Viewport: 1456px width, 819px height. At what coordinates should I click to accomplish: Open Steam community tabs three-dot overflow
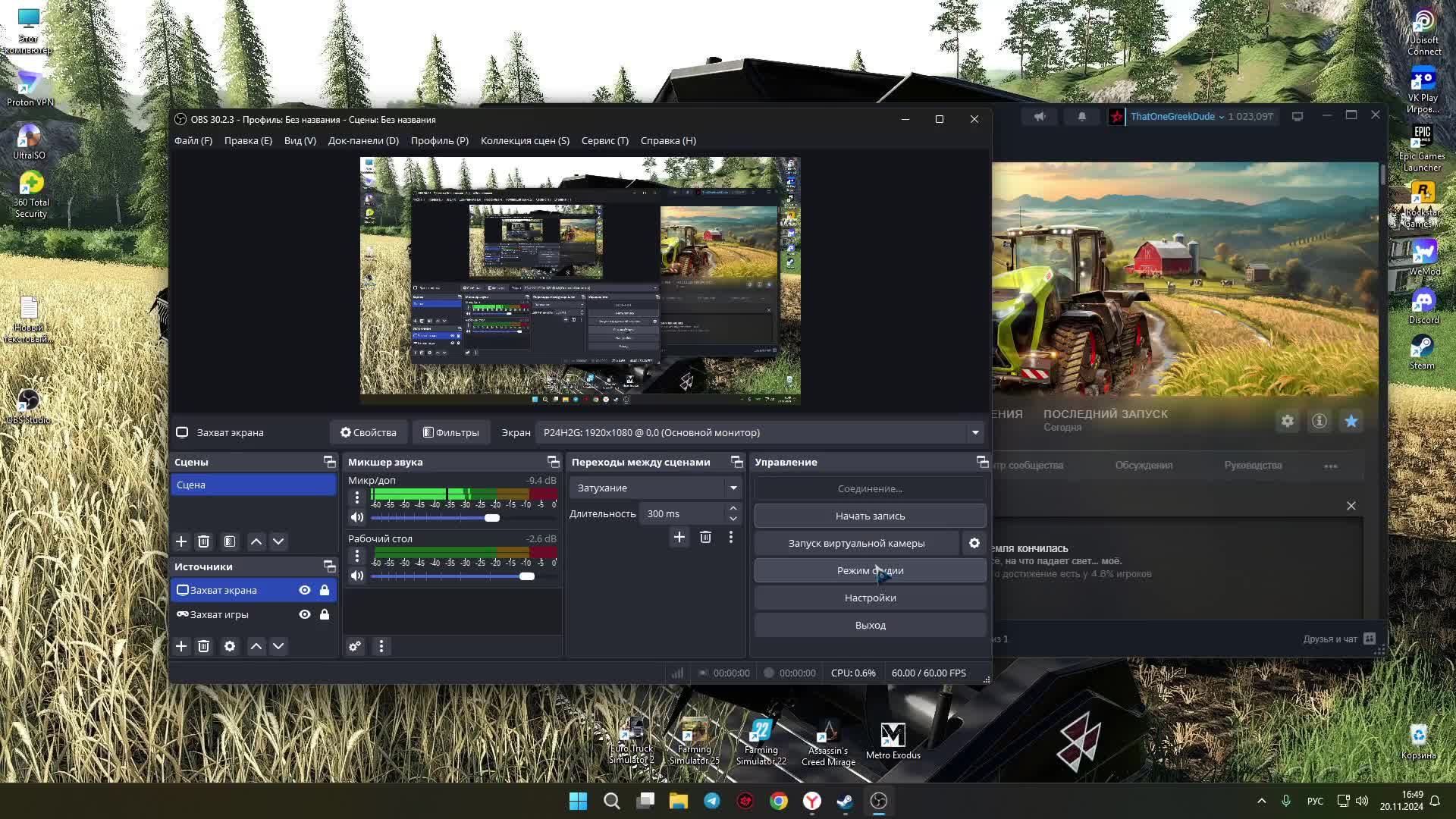point(1331,466)
